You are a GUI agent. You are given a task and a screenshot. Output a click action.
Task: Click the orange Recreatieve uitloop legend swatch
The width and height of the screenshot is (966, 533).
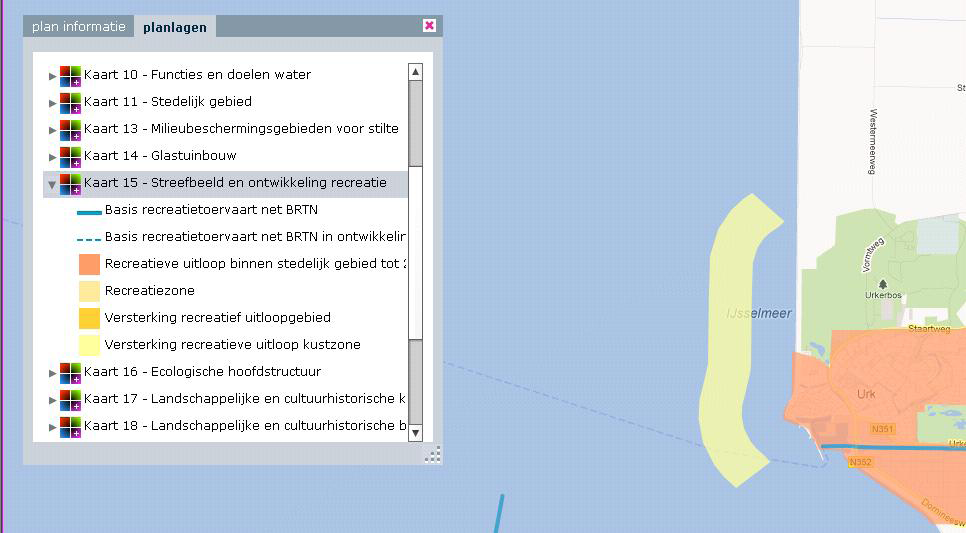tap(89, 264)
